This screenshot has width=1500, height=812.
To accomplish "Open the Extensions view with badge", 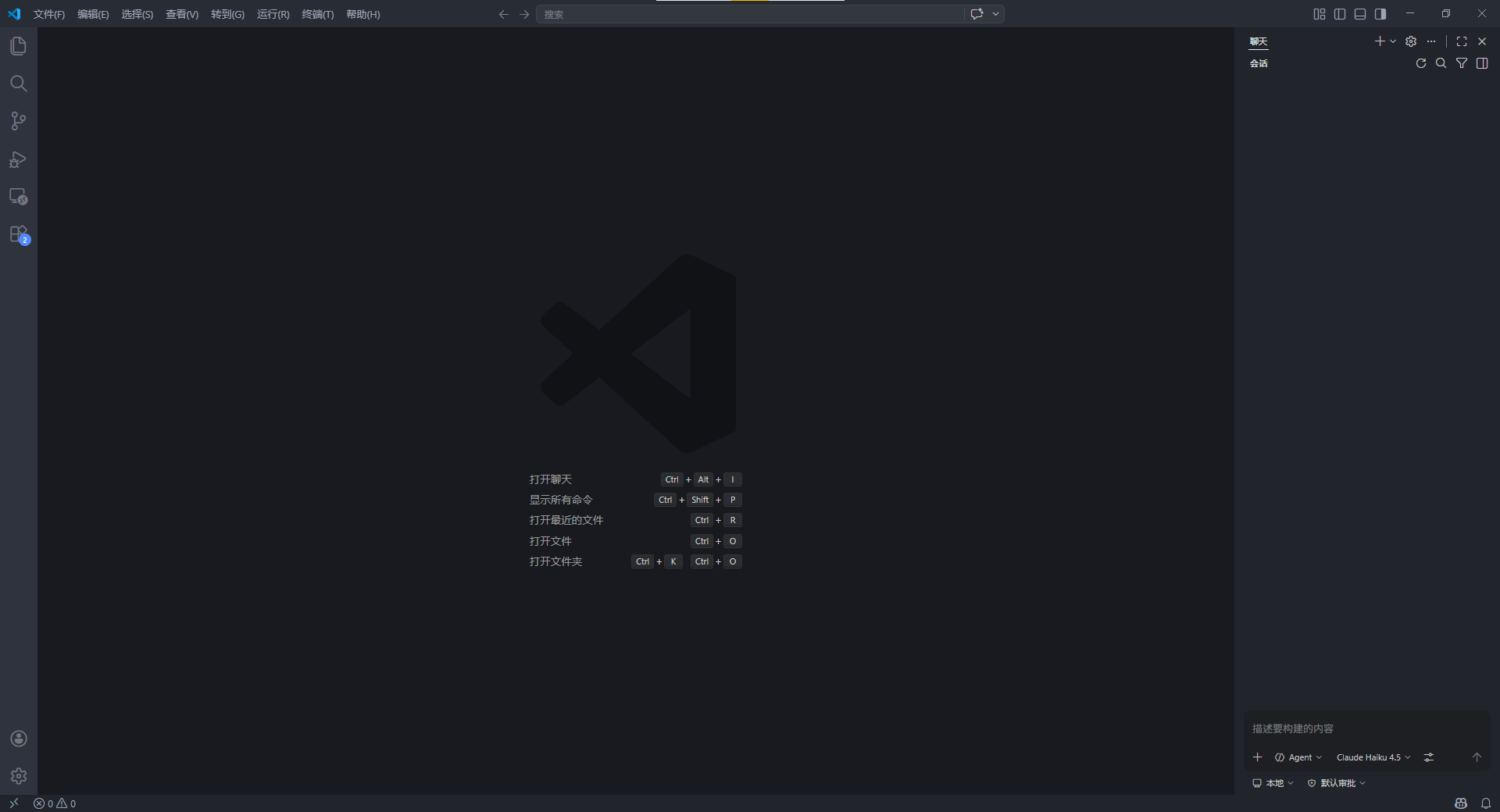I will coord(18,234).
